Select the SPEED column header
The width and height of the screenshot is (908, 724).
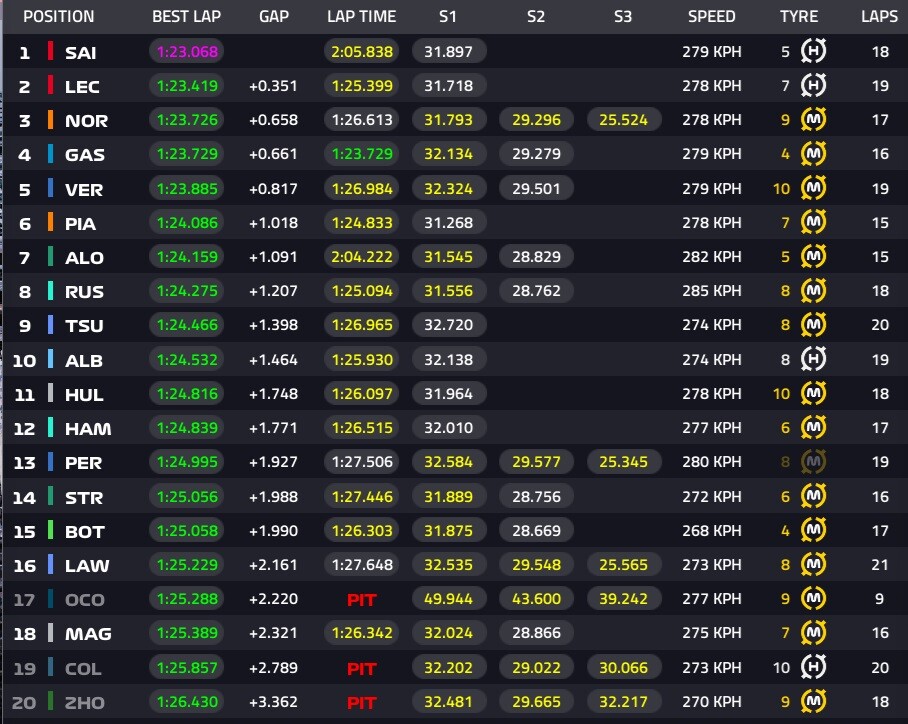tap(711, 17)
